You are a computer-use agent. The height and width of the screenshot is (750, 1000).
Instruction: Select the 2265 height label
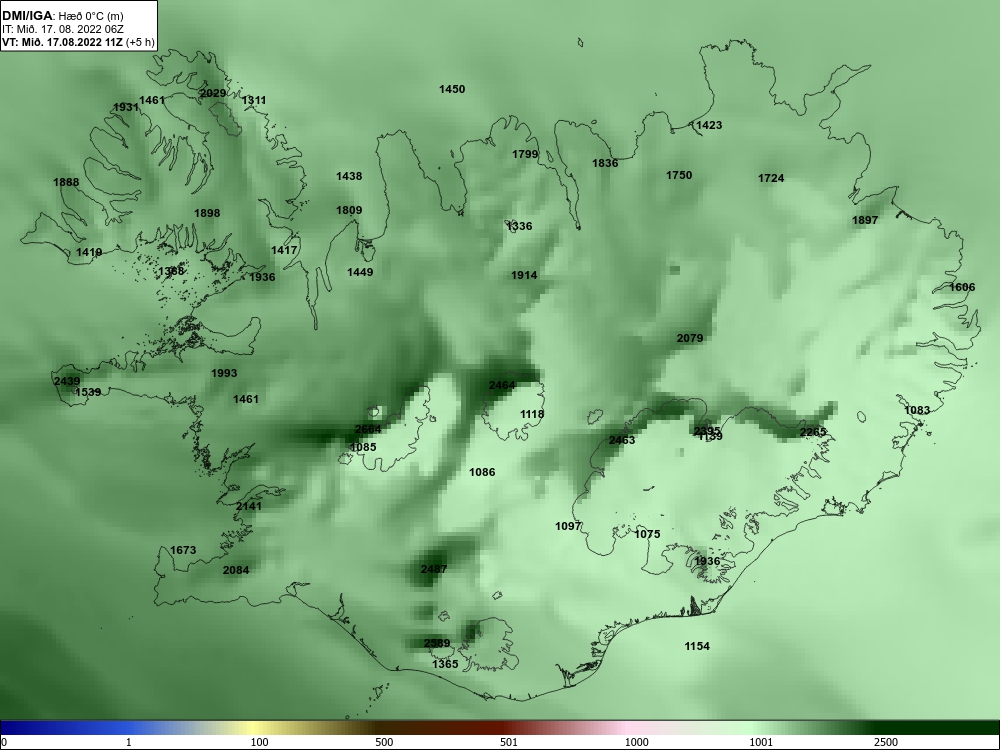(x=813, y=432)
